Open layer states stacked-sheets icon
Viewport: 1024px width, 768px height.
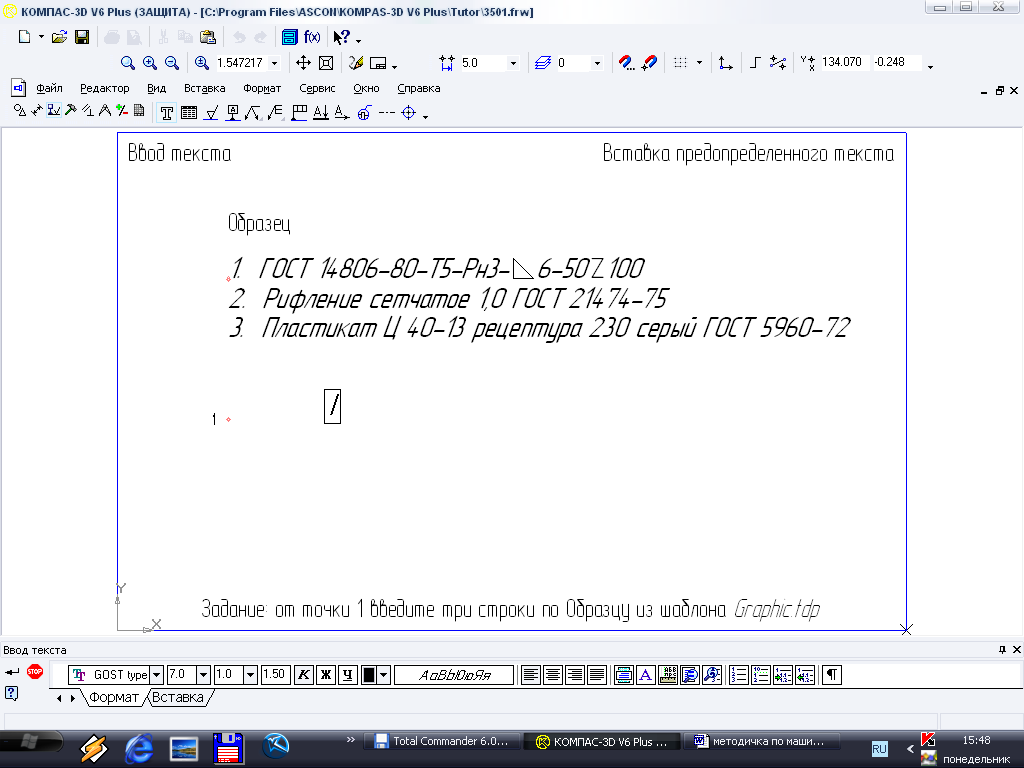tap(543, 63)
